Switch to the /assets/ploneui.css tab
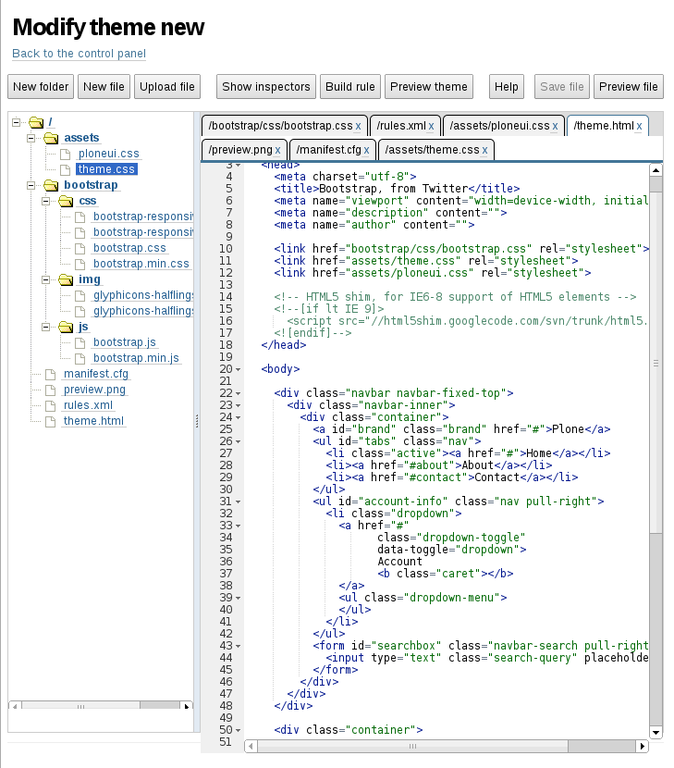 coord(499,126)
